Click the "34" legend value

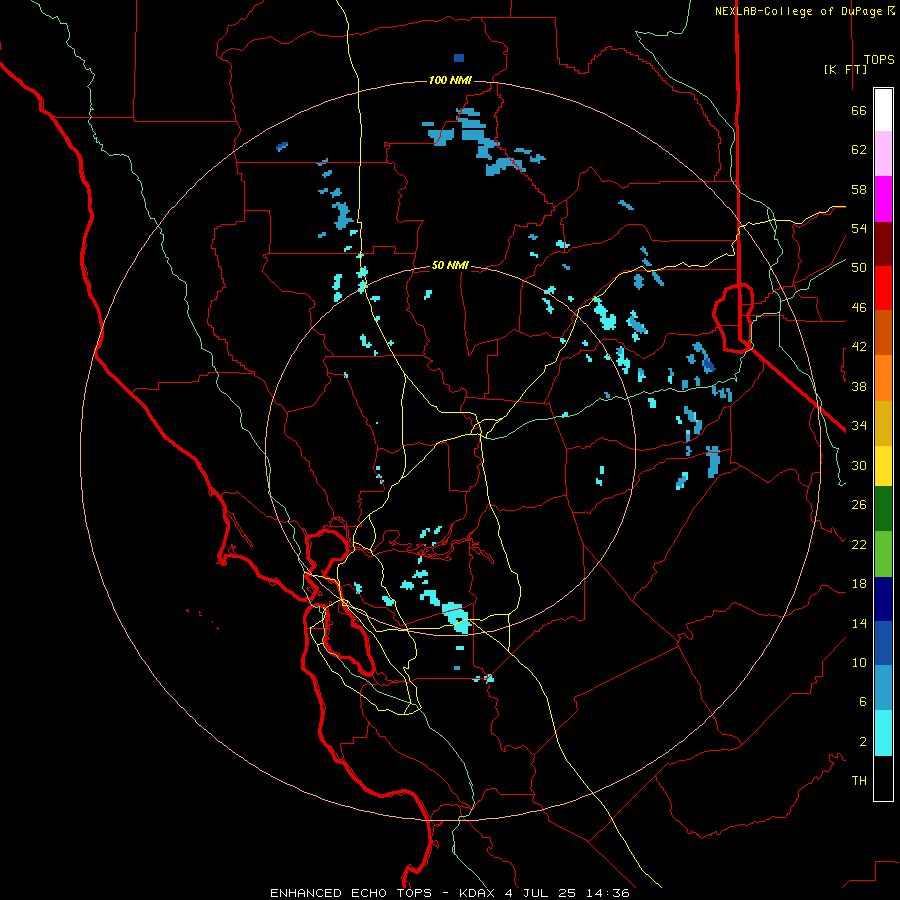pyautogui.click(x=859, y=426)
